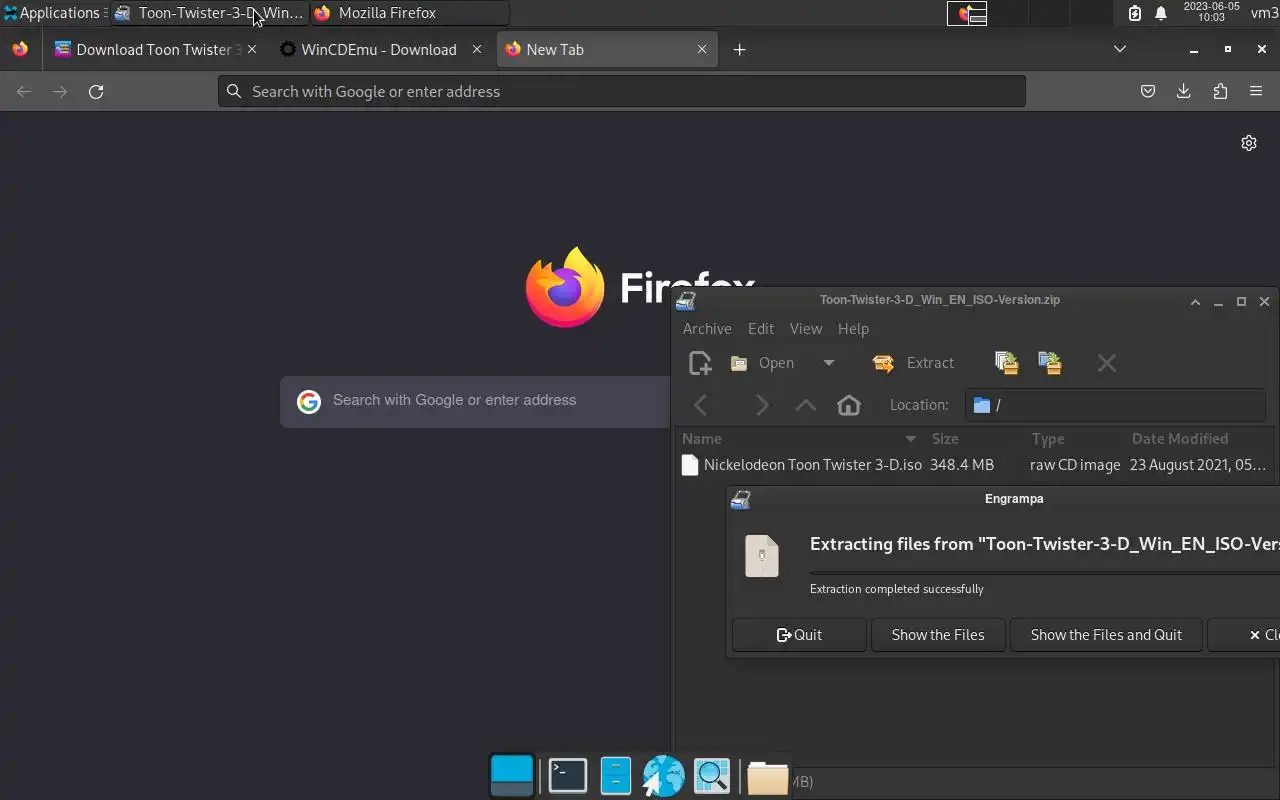1280x800 pixels.
Task: Open a new Firefox tab with plus
Action: pyautogui.click(x=739, y=49)
